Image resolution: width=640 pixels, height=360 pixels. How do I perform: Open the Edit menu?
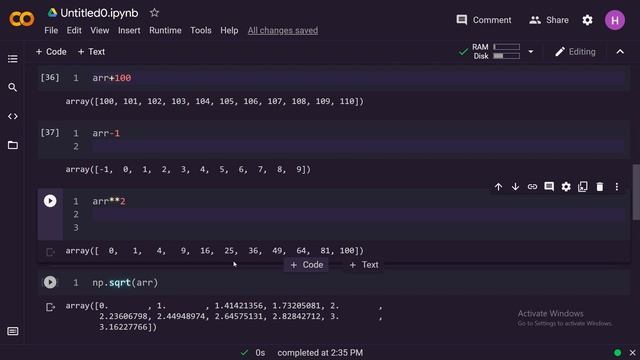point(74,31)
